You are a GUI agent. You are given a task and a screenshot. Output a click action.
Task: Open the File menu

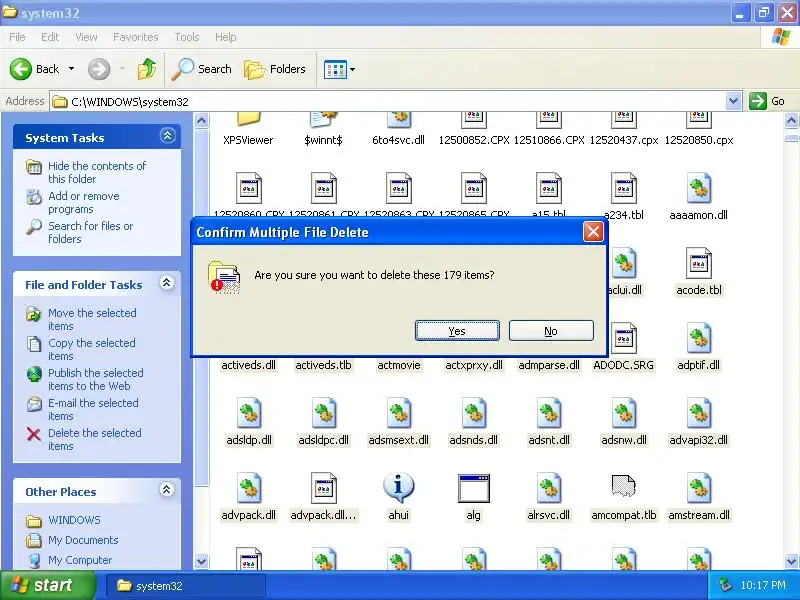pos(17,37)
